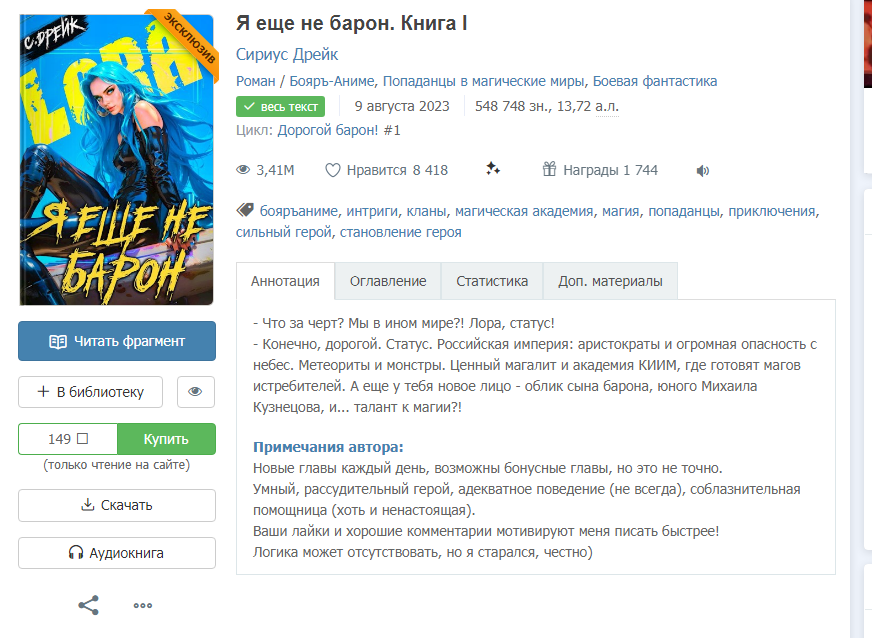Open the three-dots more options menu
Viewport: 872px width, 638px height.
(x=142, y=605)
